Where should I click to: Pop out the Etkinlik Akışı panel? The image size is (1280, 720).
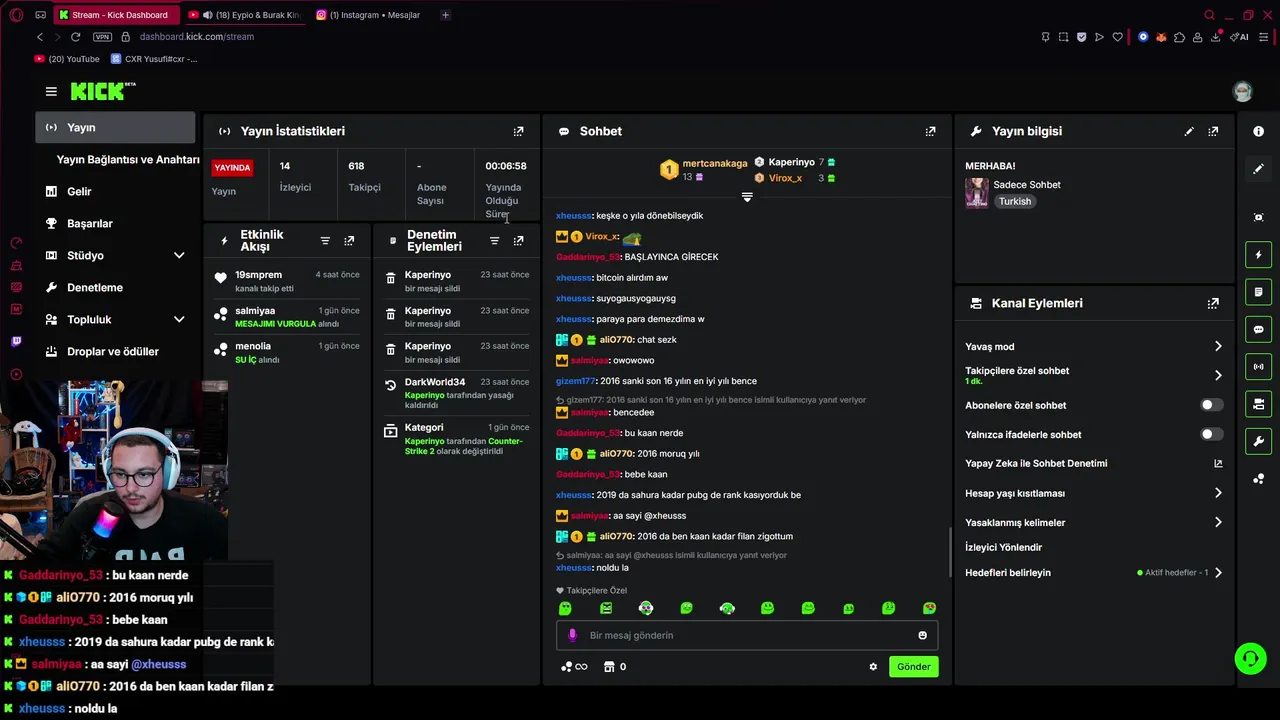(349, 241)
